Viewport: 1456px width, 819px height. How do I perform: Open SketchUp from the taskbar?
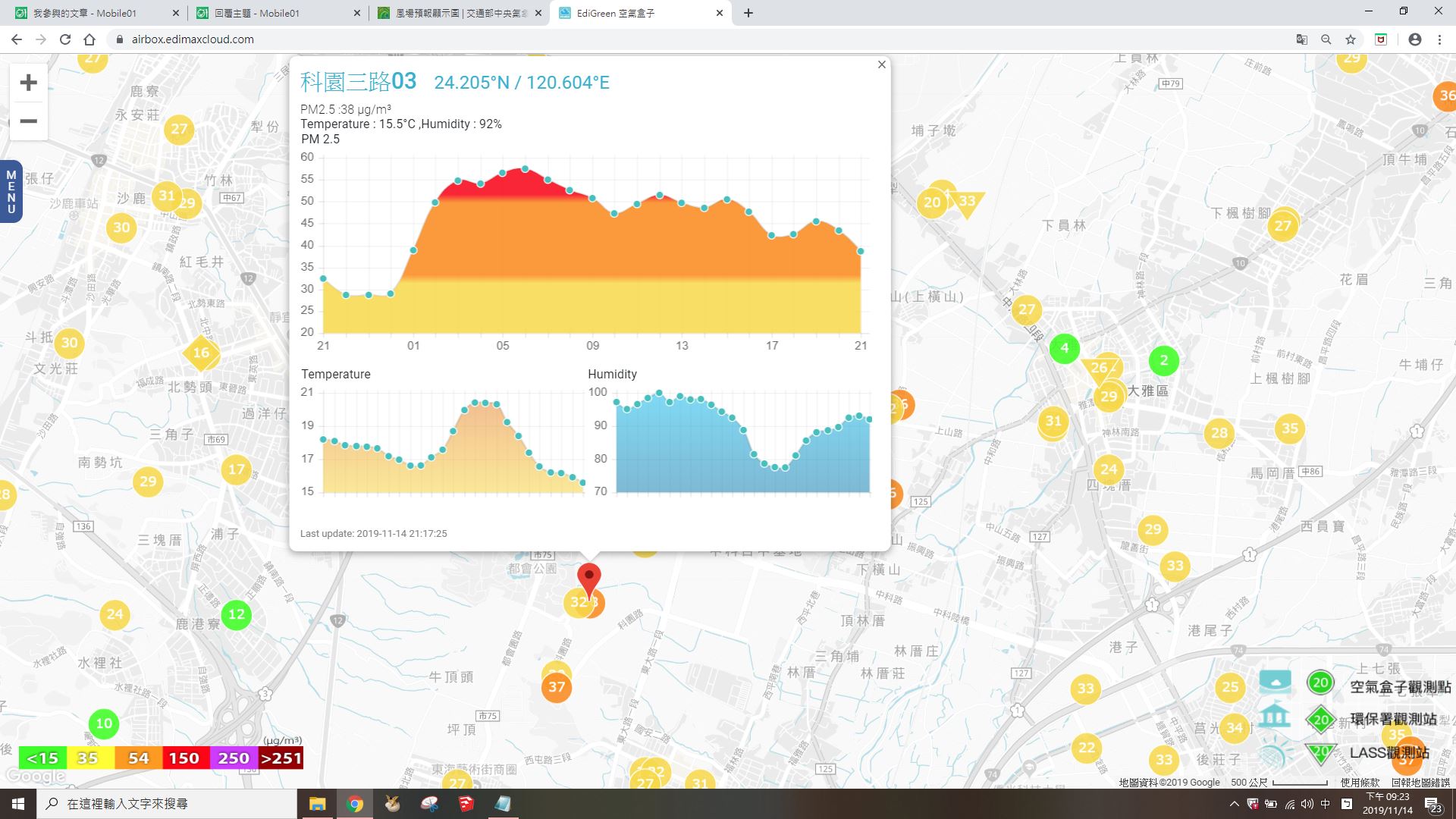pos(466,804)
